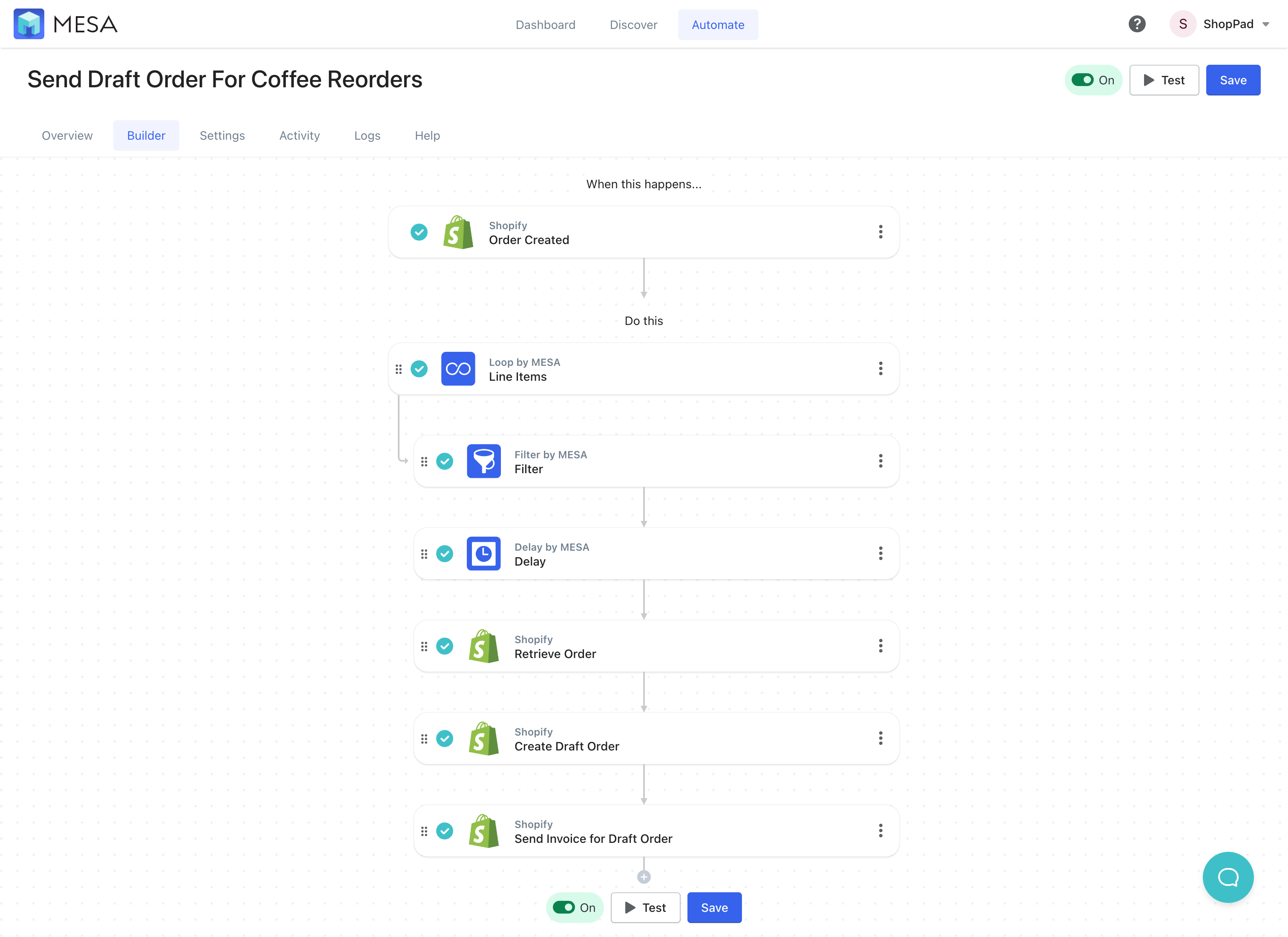
Task: Open the help question mark icon
Action: point(1136,24)
